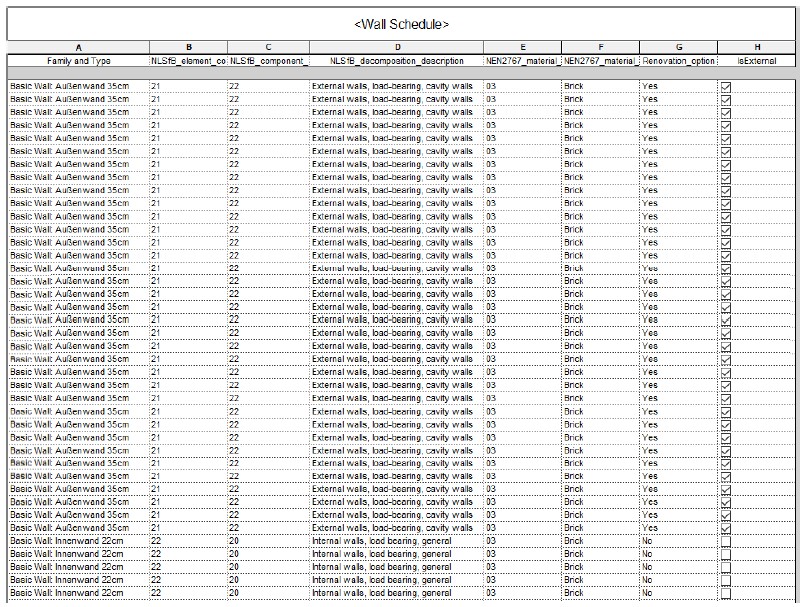Image resolution: width=801 pixels, height=607 pixels.
Task: Select material code '03' in bottom Innenwand row
Action: (x=522, y=593)
